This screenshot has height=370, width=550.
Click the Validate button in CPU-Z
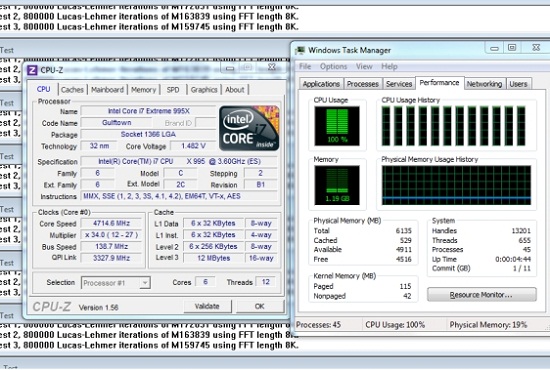[x=207, y=306]
